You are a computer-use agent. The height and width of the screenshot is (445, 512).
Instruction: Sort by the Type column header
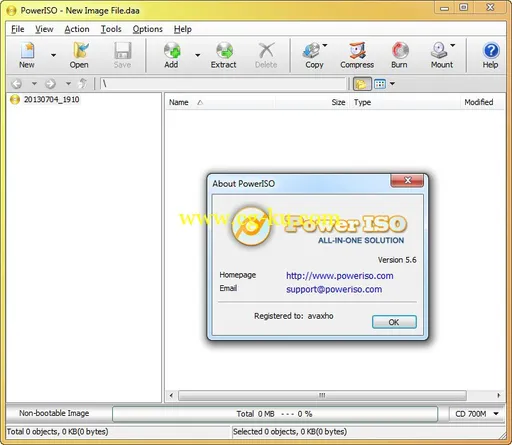coord(405,102)
